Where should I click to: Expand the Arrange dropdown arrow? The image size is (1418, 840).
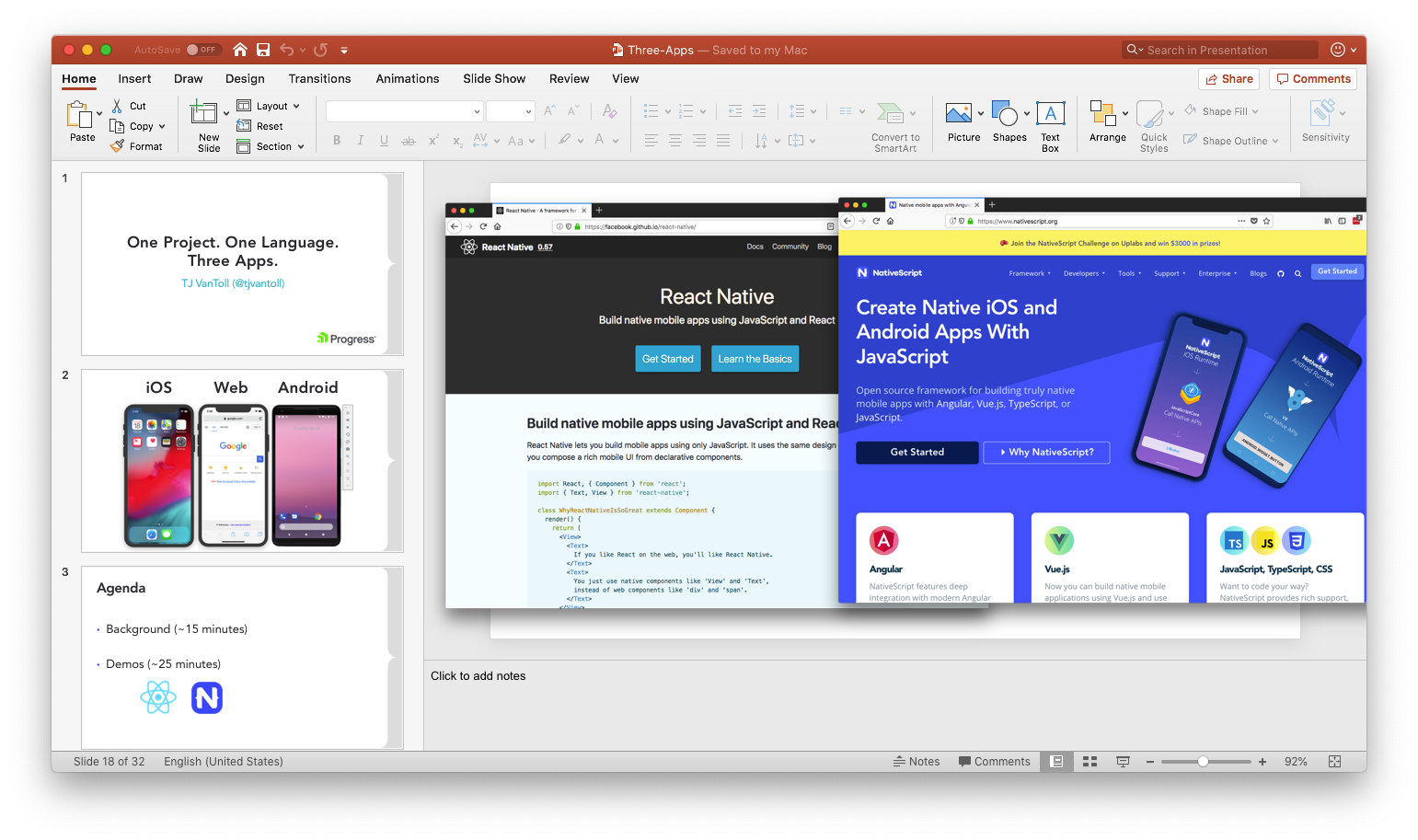1125,113
